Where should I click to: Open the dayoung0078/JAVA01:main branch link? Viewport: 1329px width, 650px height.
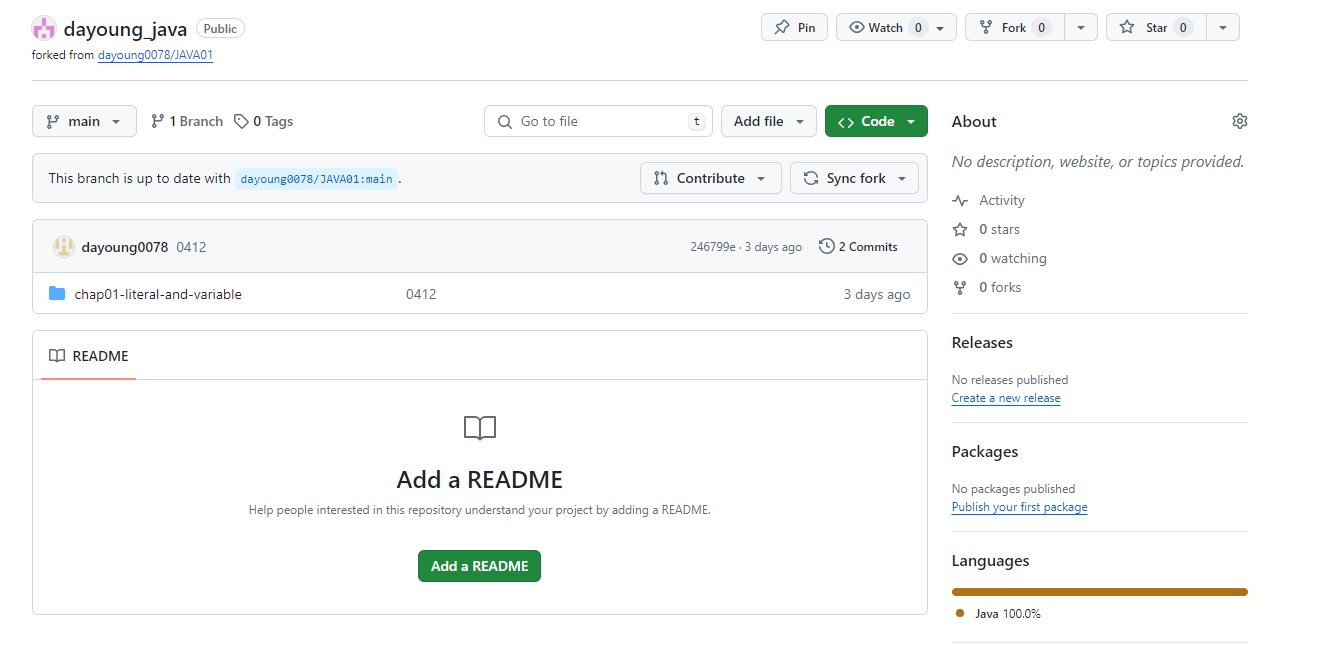pyautogui.click(x=316, y=179)
